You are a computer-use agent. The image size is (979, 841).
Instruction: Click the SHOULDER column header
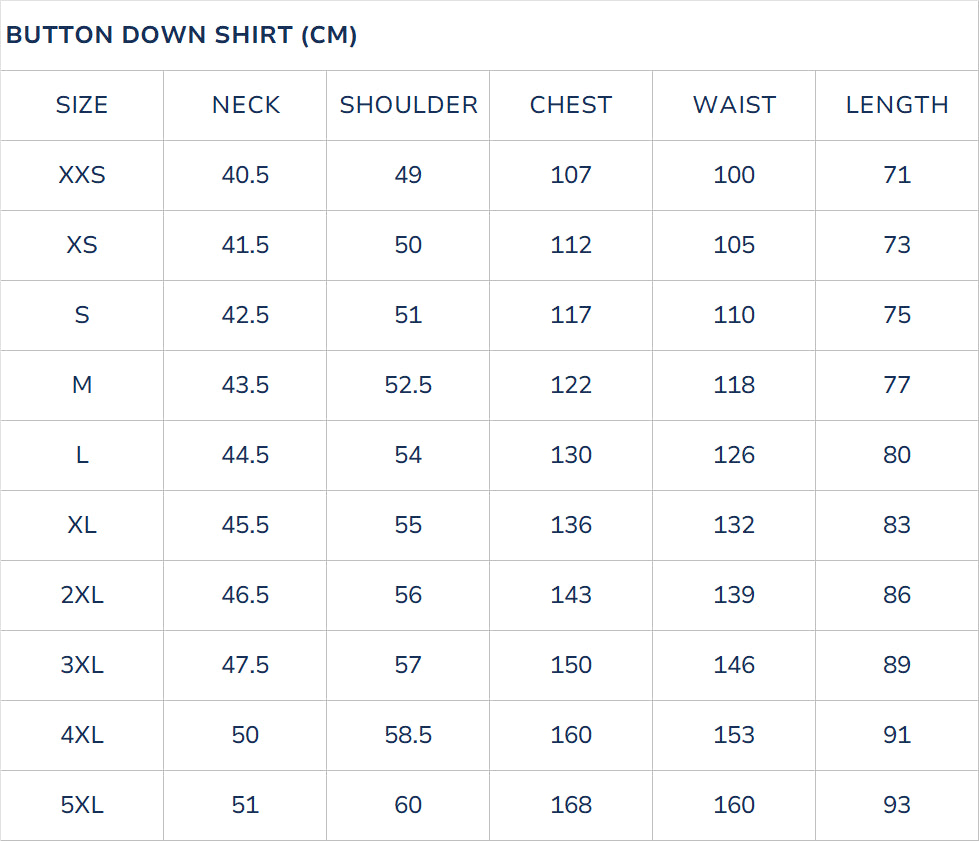click(x=409, y=105)
